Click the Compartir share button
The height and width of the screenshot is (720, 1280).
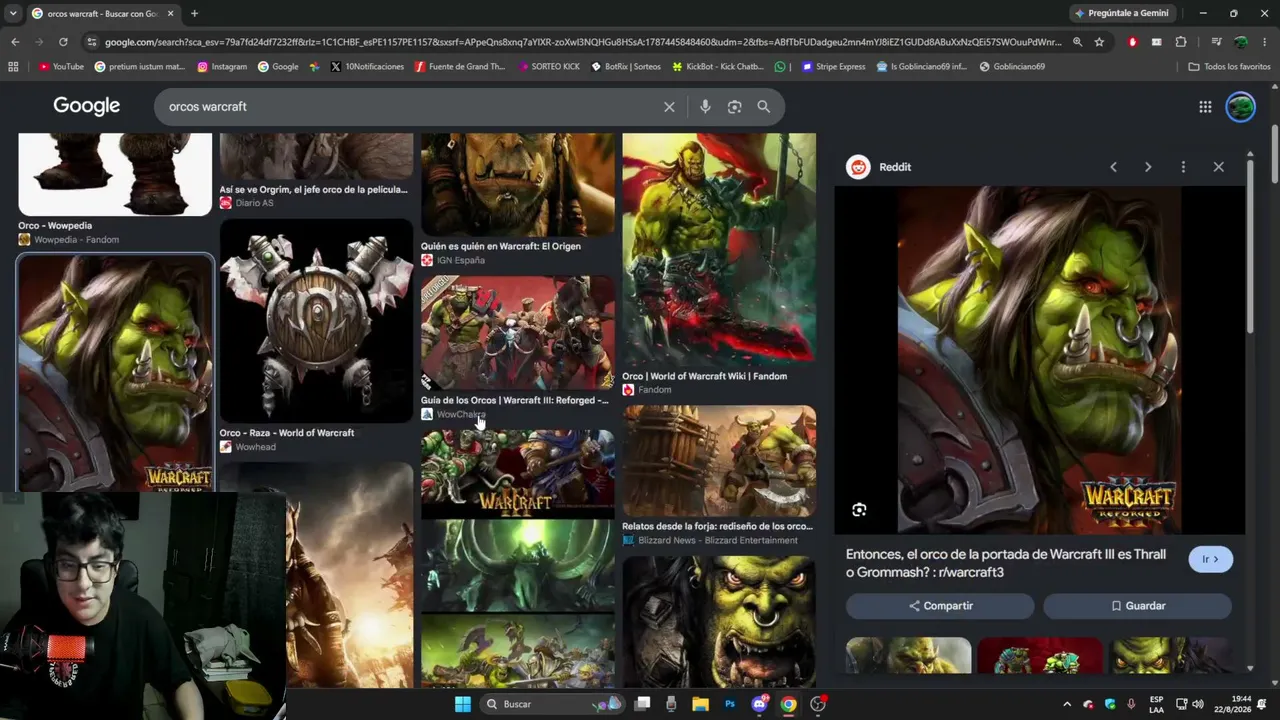tap(940, 606)
